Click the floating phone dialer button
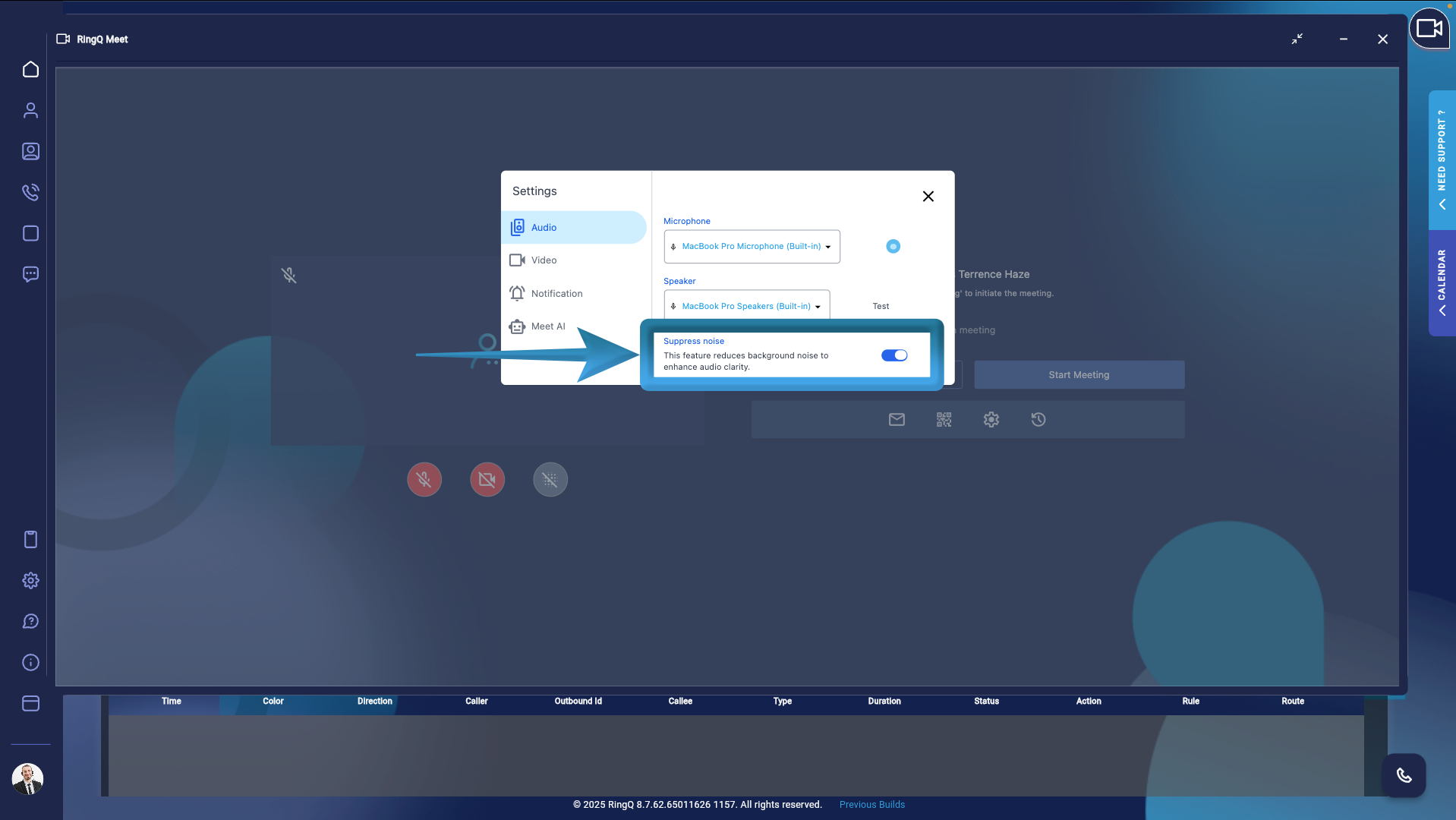1456x820 pixels. click(x=1404, y=775)
